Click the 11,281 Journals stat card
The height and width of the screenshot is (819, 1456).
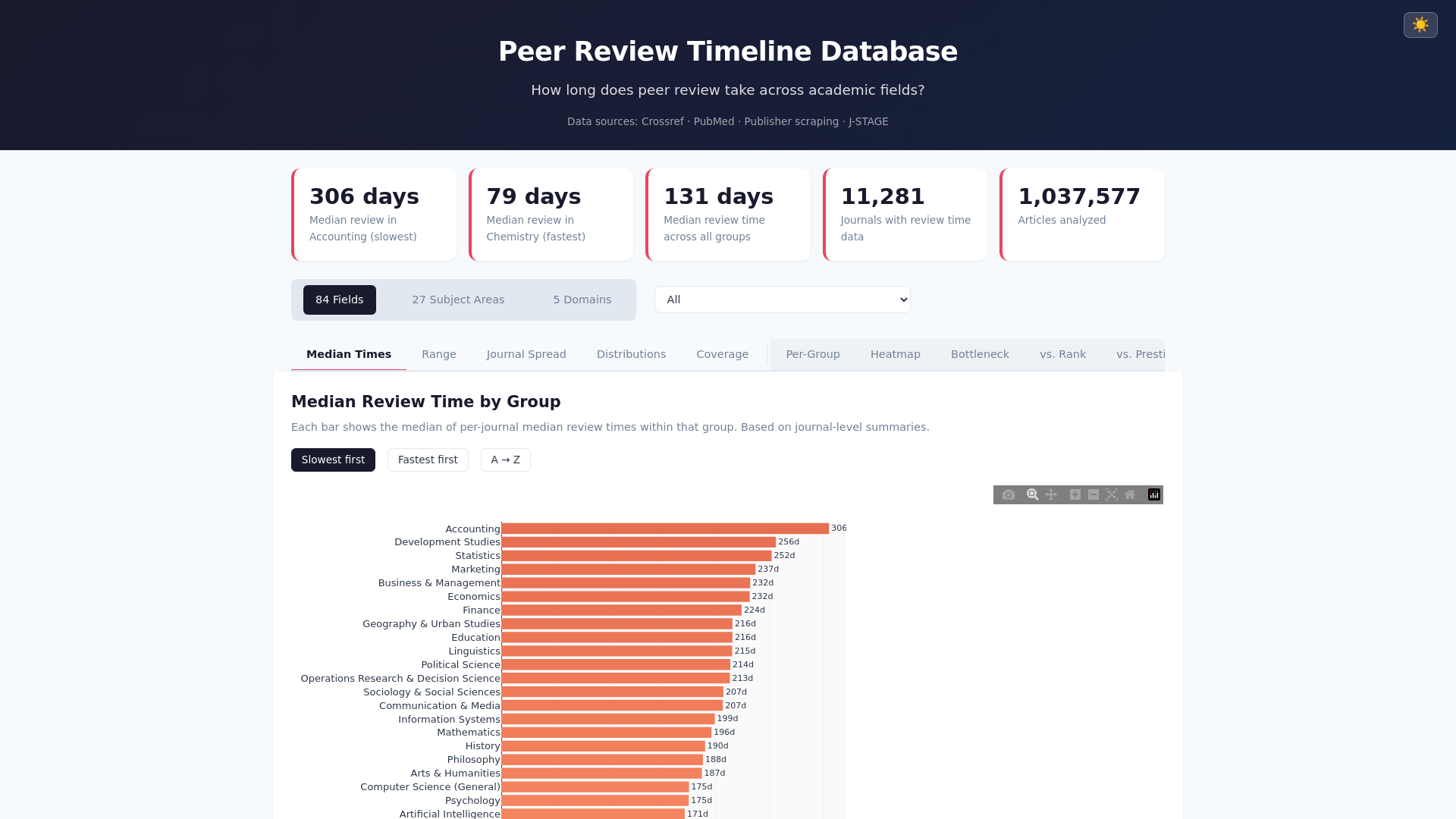905,215
